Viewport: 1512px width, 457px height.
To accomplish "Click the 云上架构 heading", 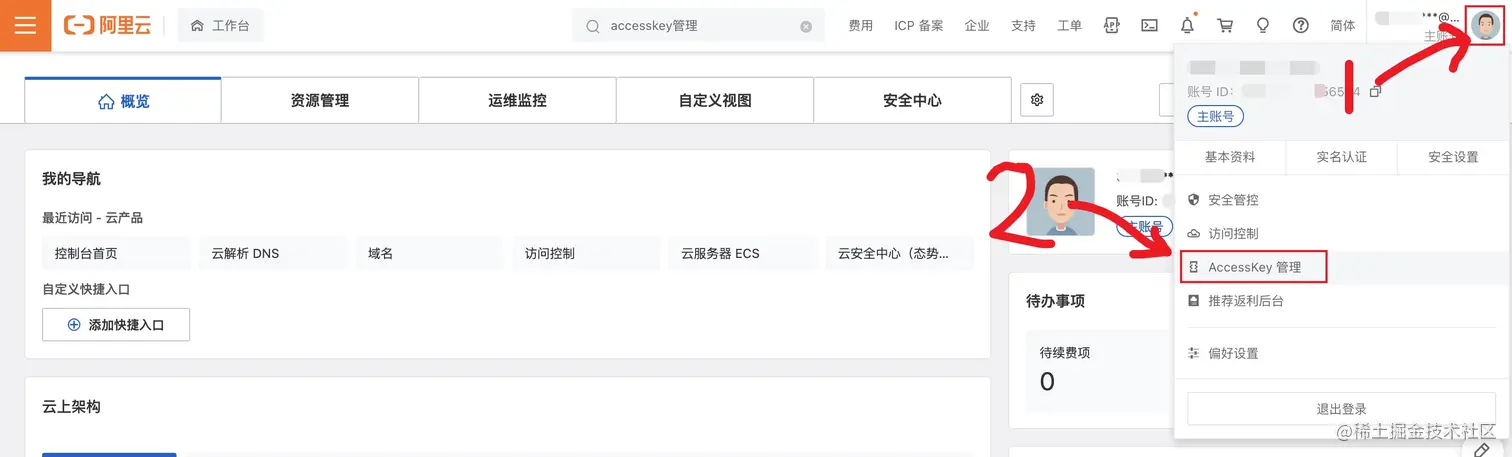I will [x=71, y=407].
